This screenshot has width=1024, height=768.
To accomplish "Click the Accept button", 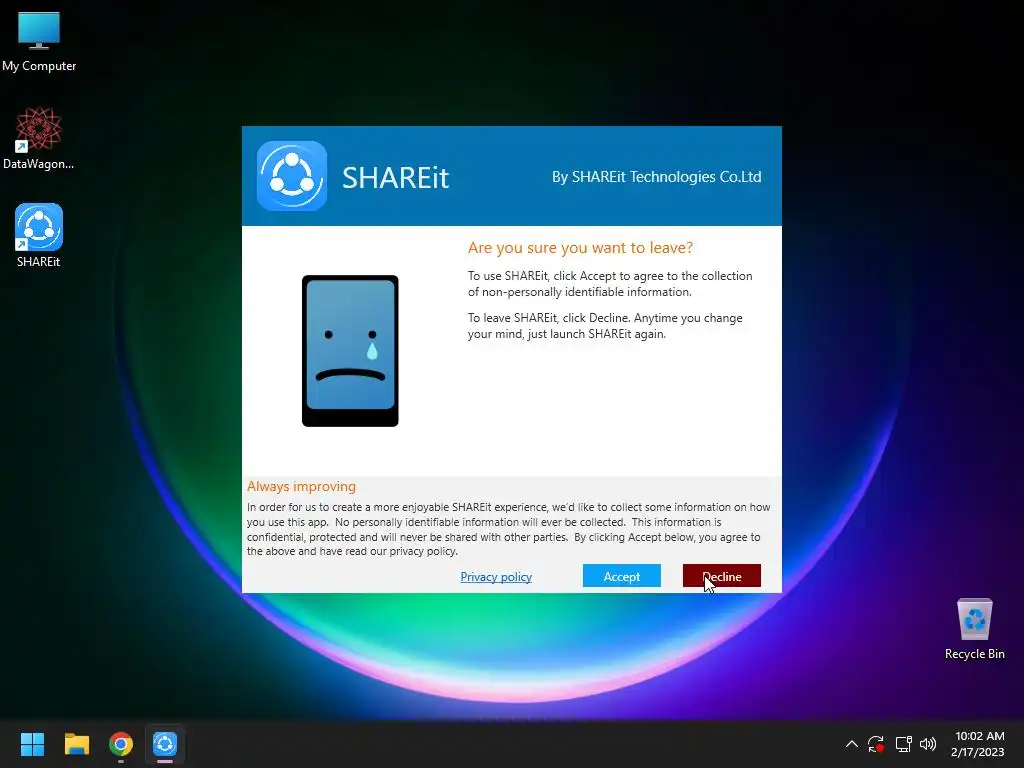I will (621, 576).
